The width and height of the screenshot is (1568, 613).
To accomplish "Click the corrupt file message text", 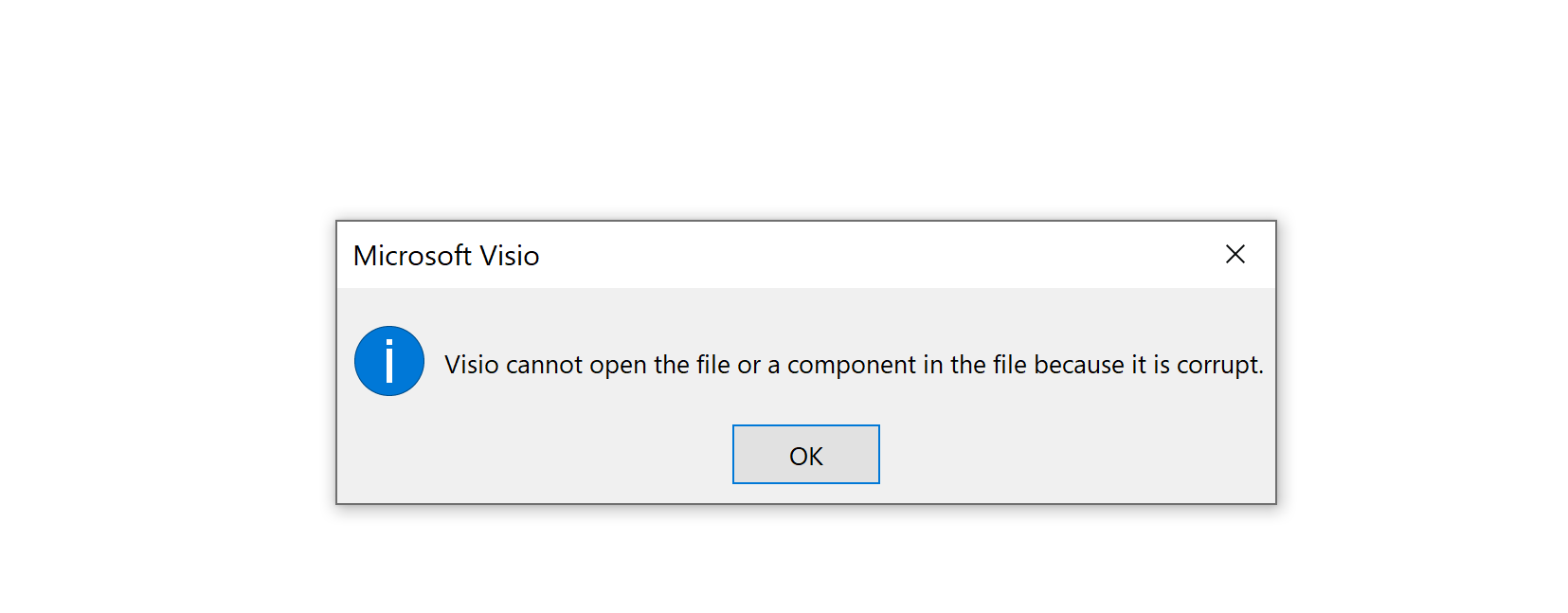I will point(855,365).
